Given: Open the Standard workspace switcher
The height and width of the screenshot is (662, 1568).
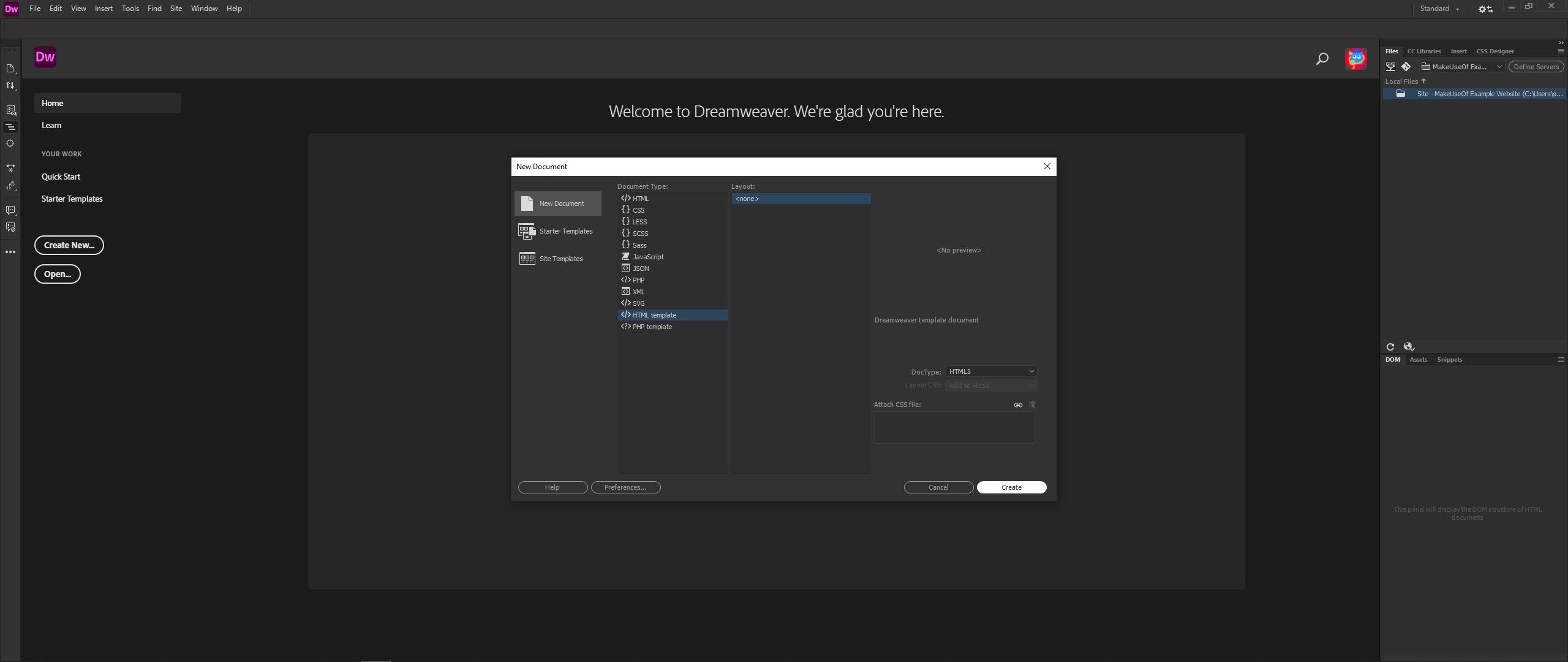Looking at the screenshot, I should click(x=1439, y=9).
